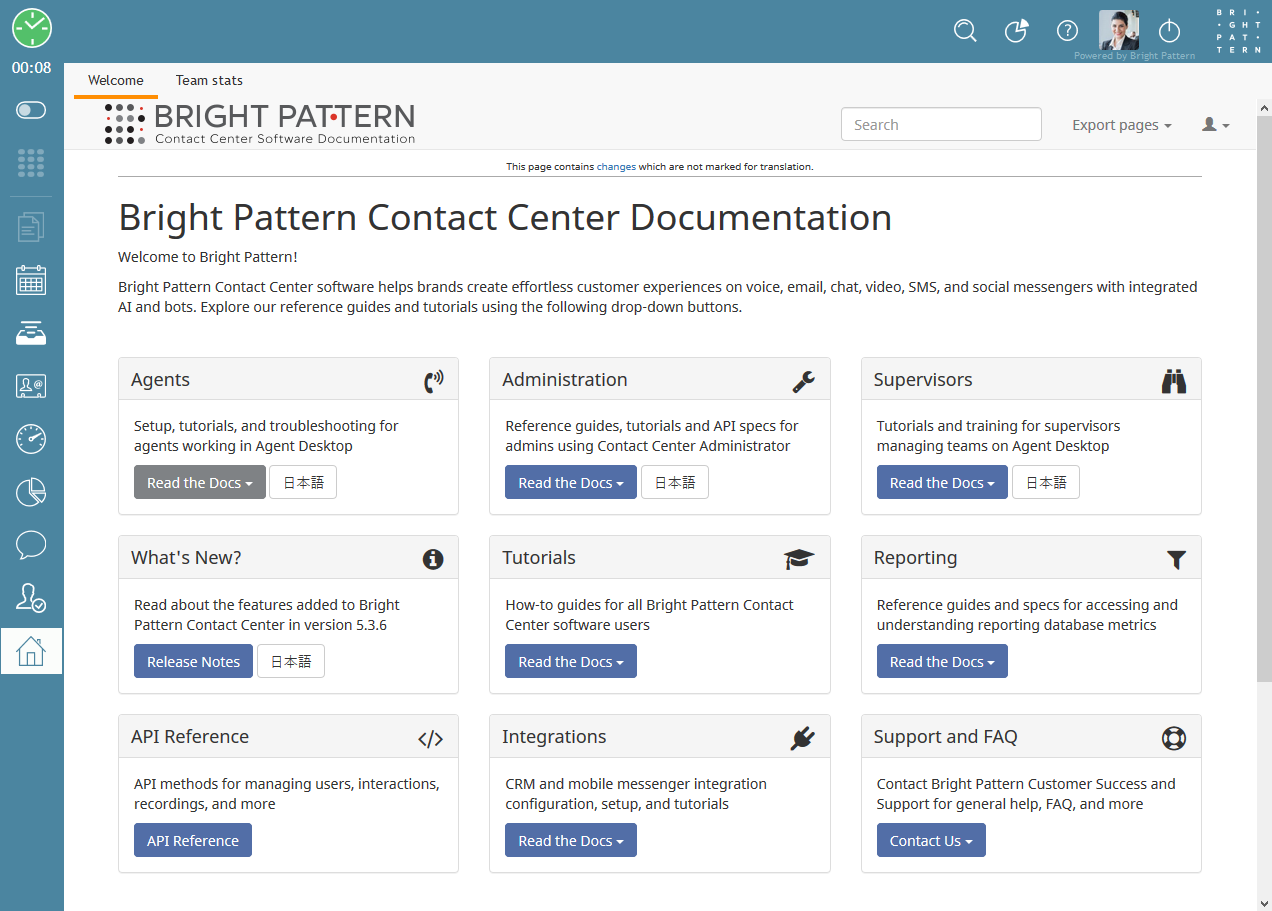Click the 'What's New?' card heading

(x=186, y=557)
